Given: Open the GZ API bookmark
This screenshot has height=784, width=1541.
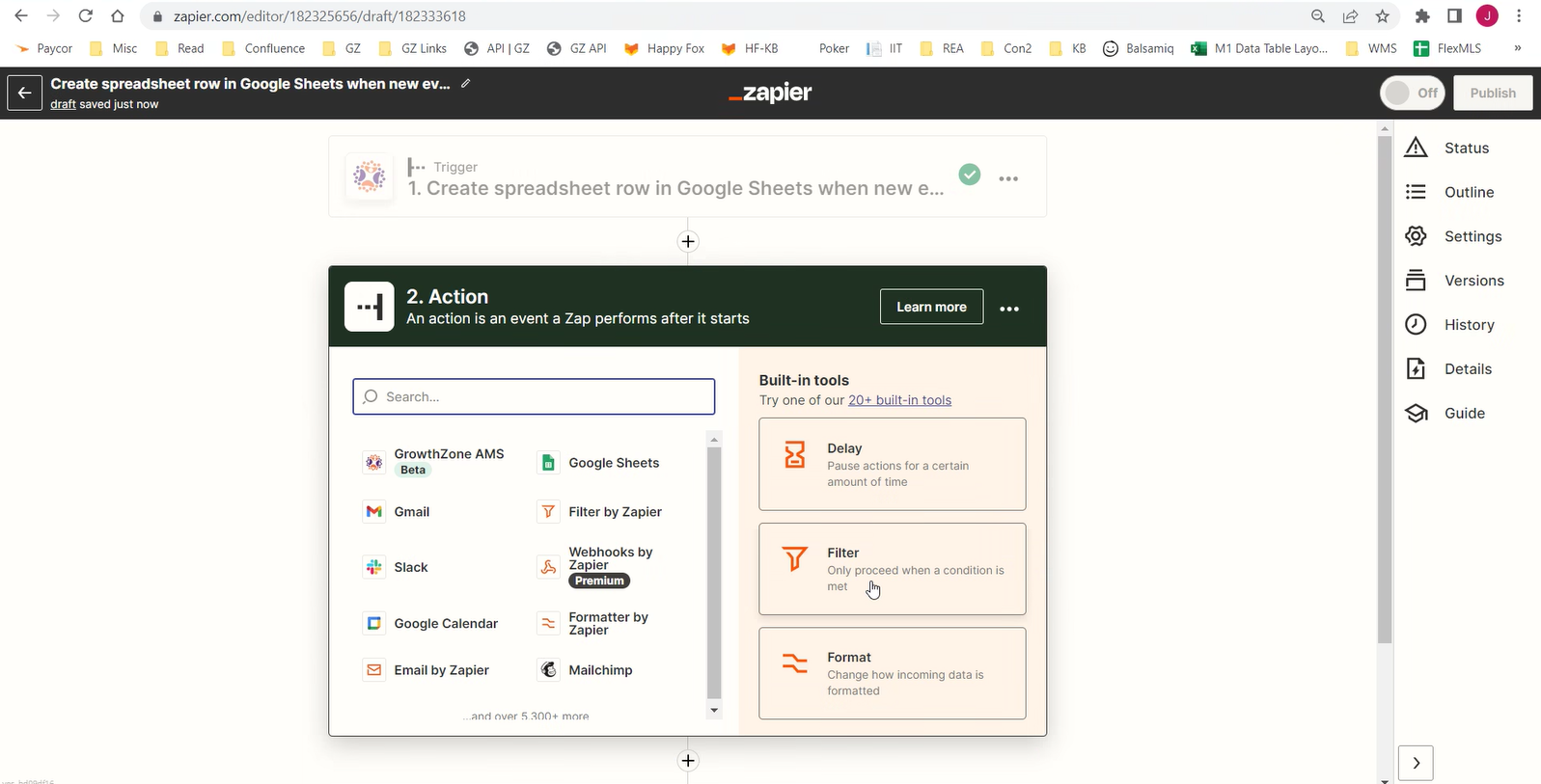Looking at the screenshot, I should [x=577, y=48].
